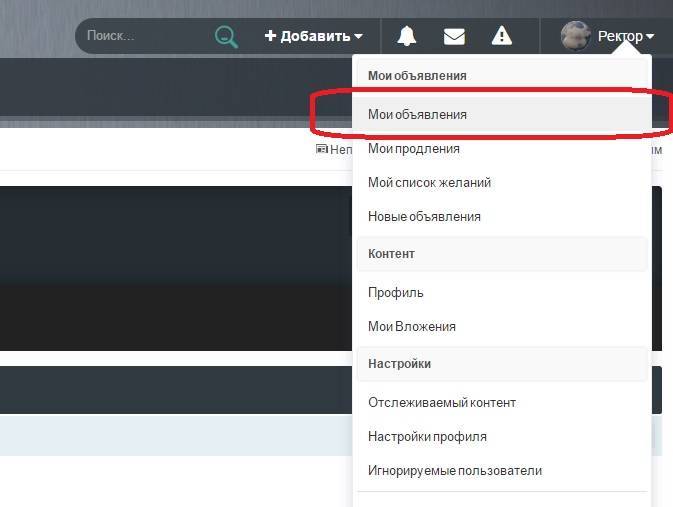673x507 pixels.
Task: Click the warning triangle reports icon
Action: click(x=502, y=36)
